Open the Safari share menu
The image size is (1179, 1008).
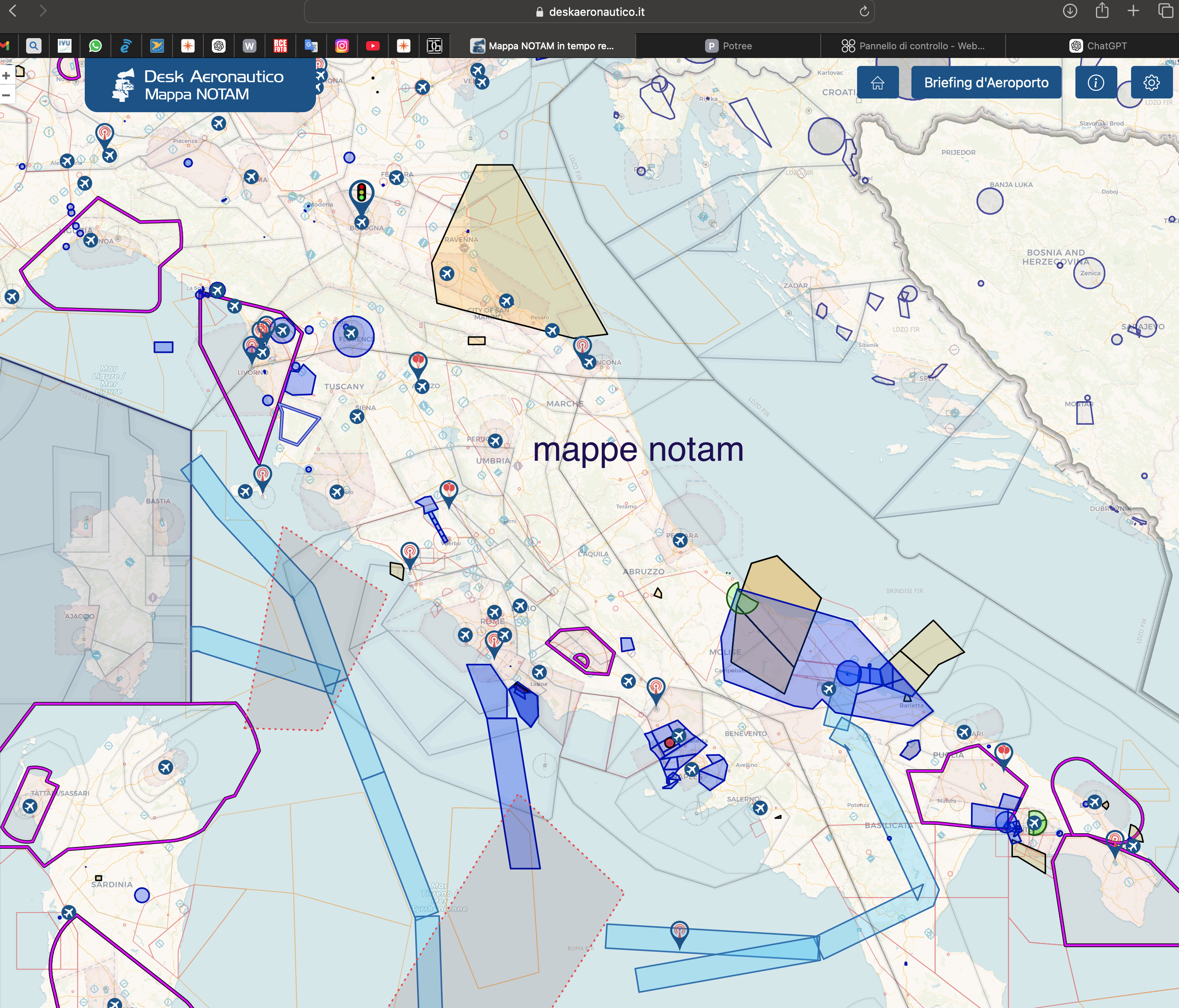pyautogui.click(x=1102, y=10)
